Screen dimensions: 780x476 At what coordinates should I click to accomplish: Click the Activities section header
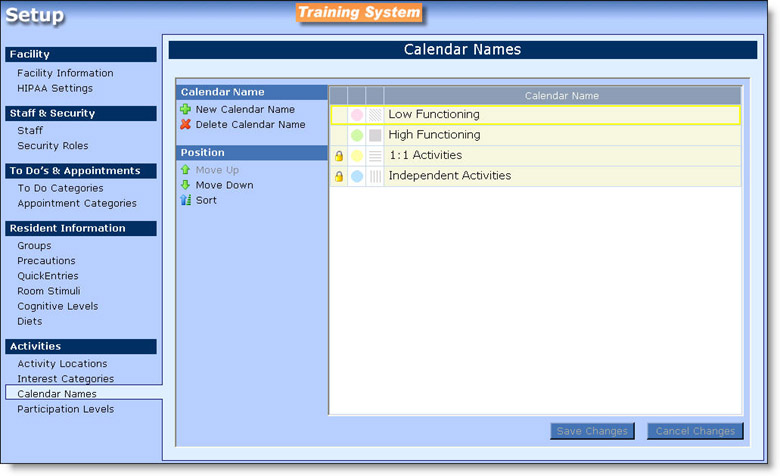point(81,346)
